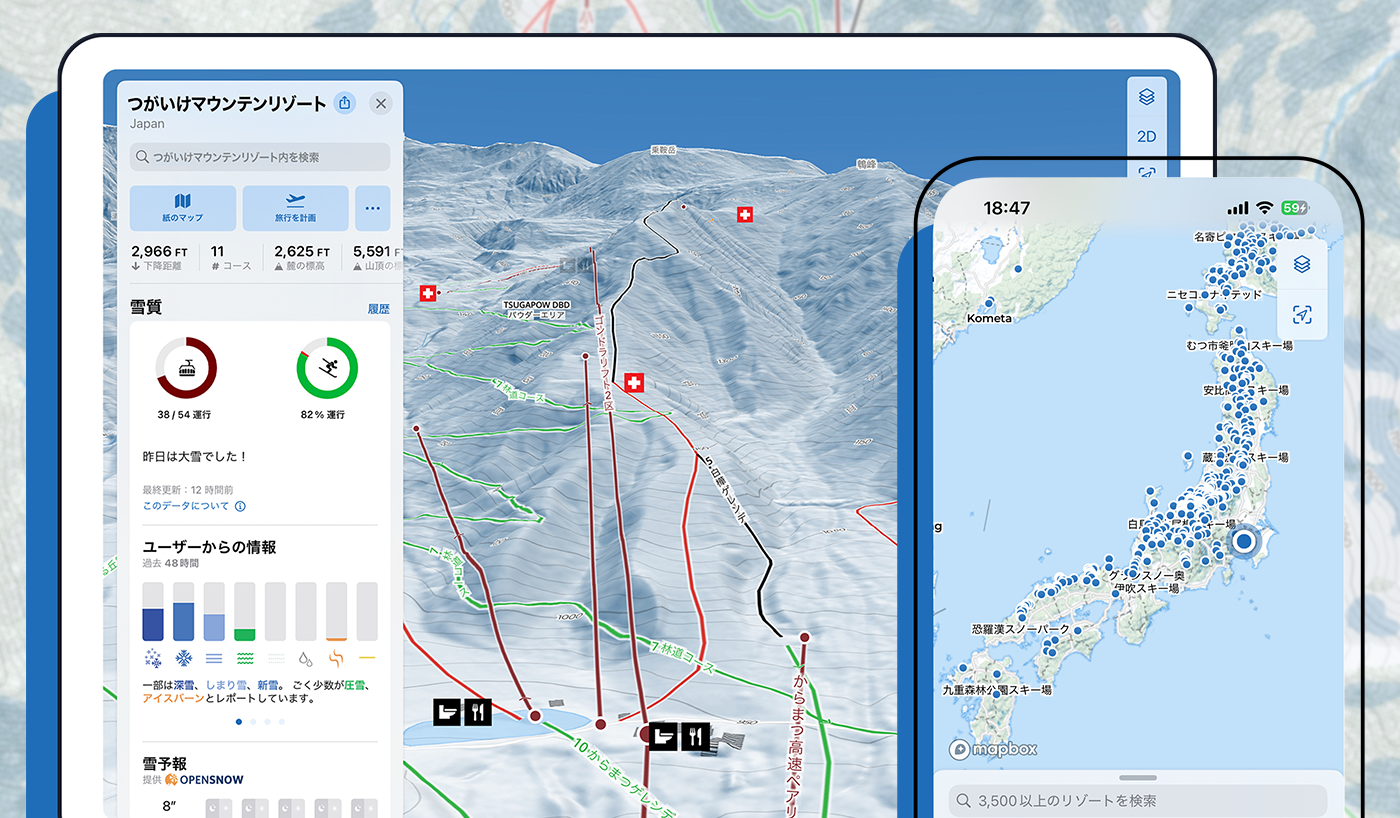
Task: Click the layers icon on the phone map
Action: [1301, 264]
